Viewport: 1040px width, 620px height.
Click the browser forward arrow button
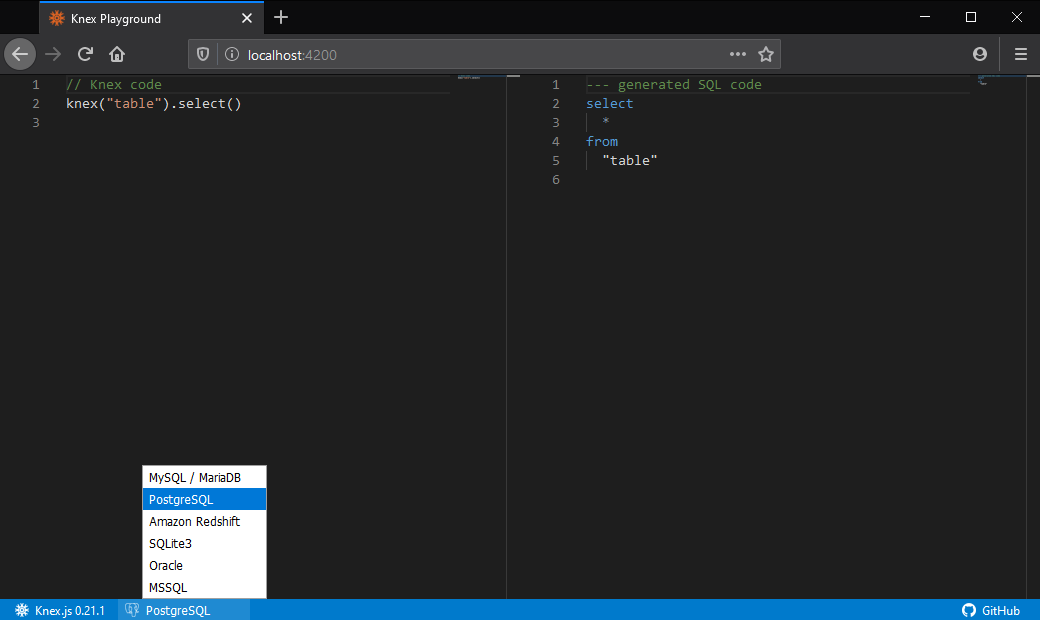53,54
